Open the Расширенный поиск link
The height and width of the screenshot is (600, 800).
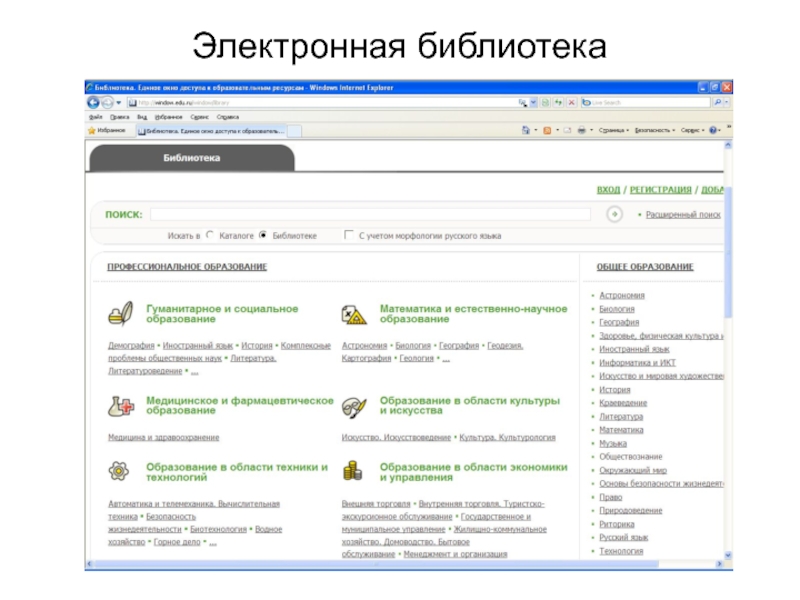click(683, 215)
